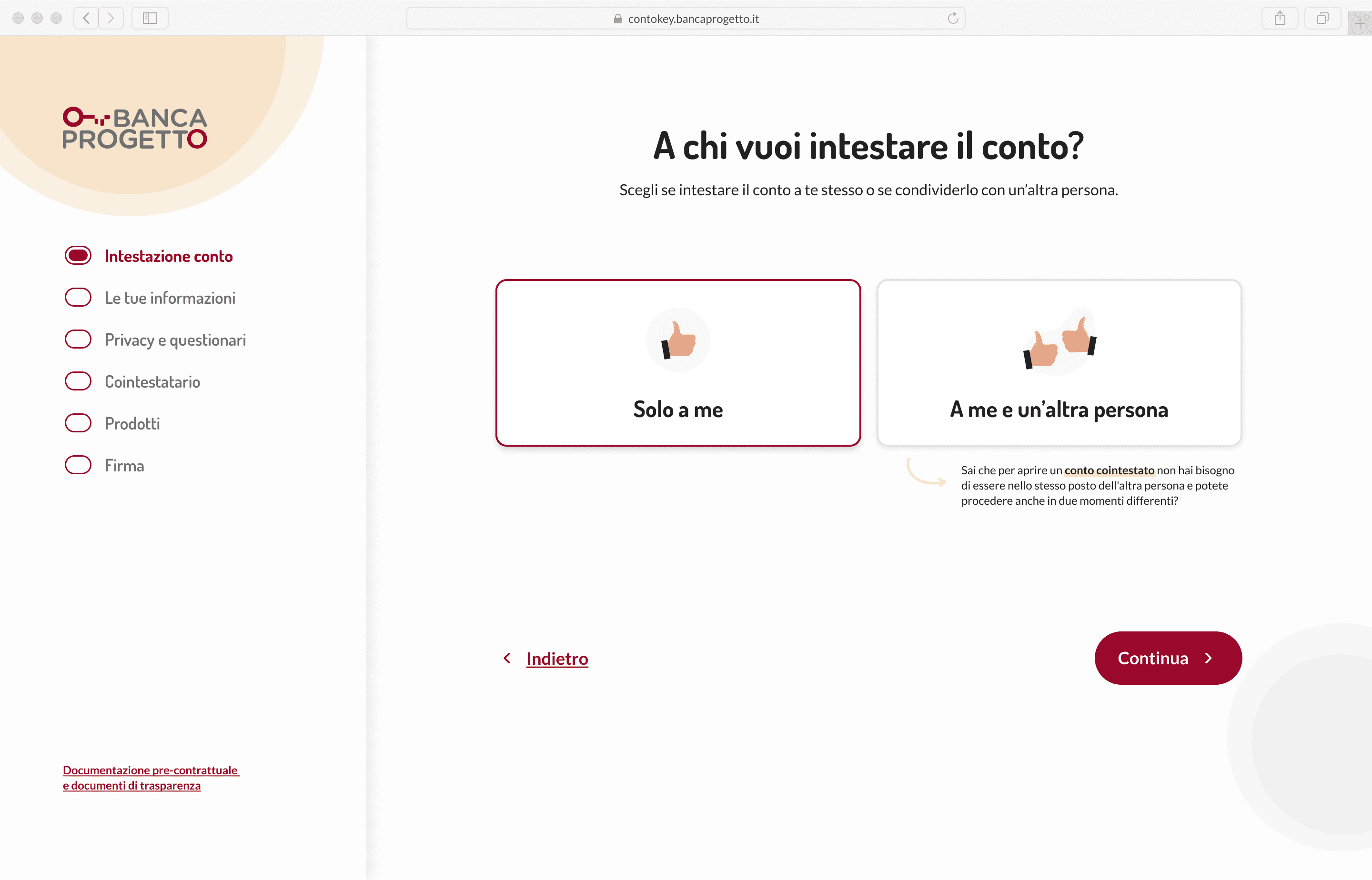Show the browser sidebar
This screenshot has width=1372, height=880.
(x=150, y=18)
